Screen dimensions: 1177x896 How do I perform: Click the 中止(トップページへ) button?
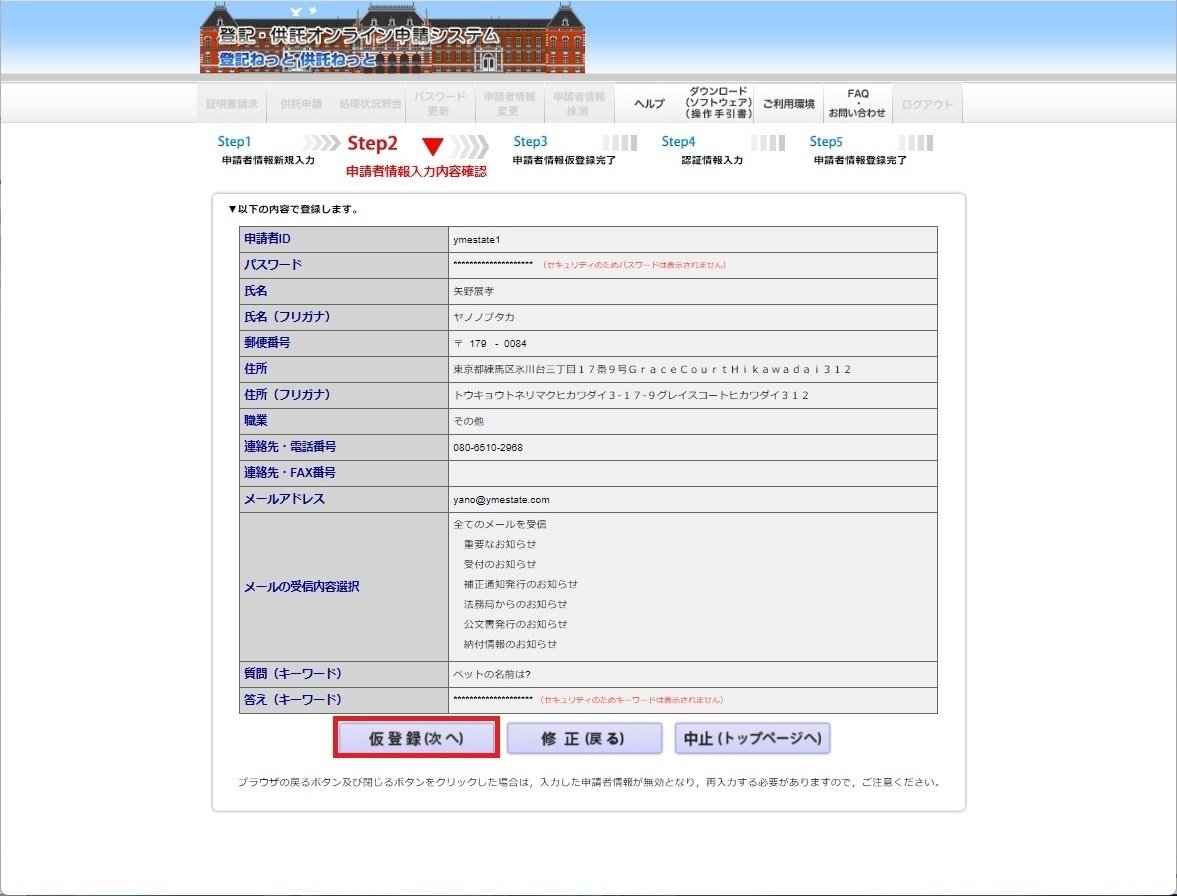tap(752, 738)
